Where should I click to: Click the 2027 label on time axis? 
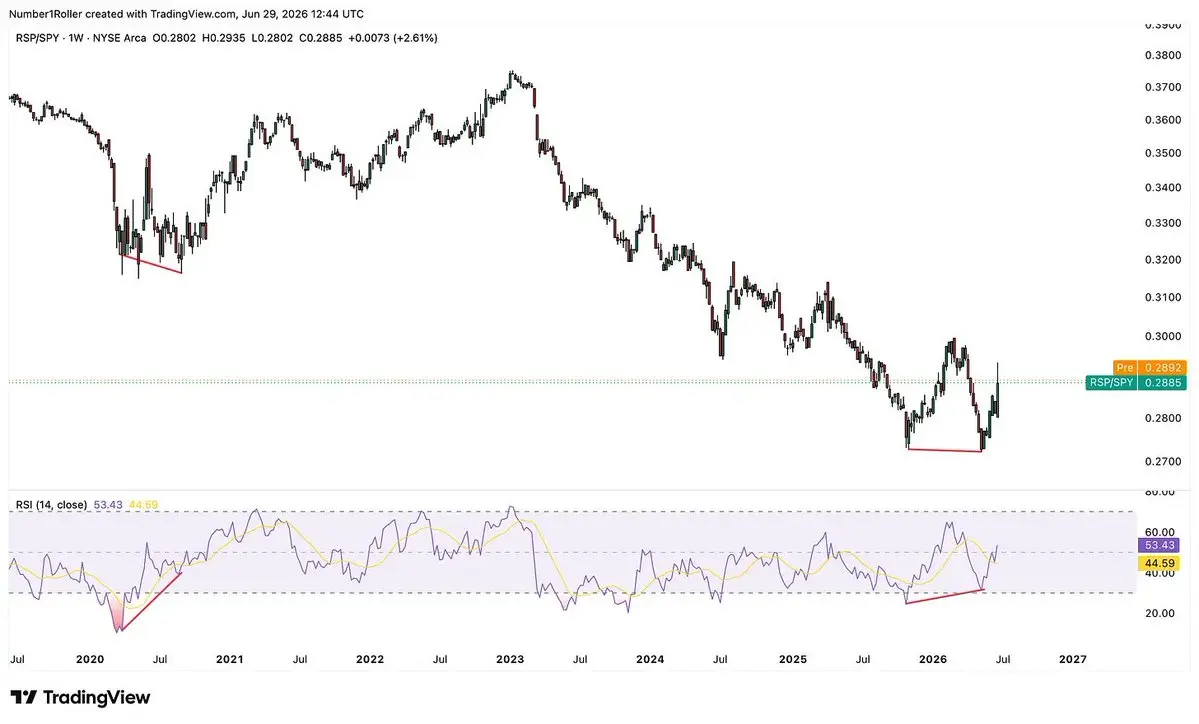point(1073,659)
